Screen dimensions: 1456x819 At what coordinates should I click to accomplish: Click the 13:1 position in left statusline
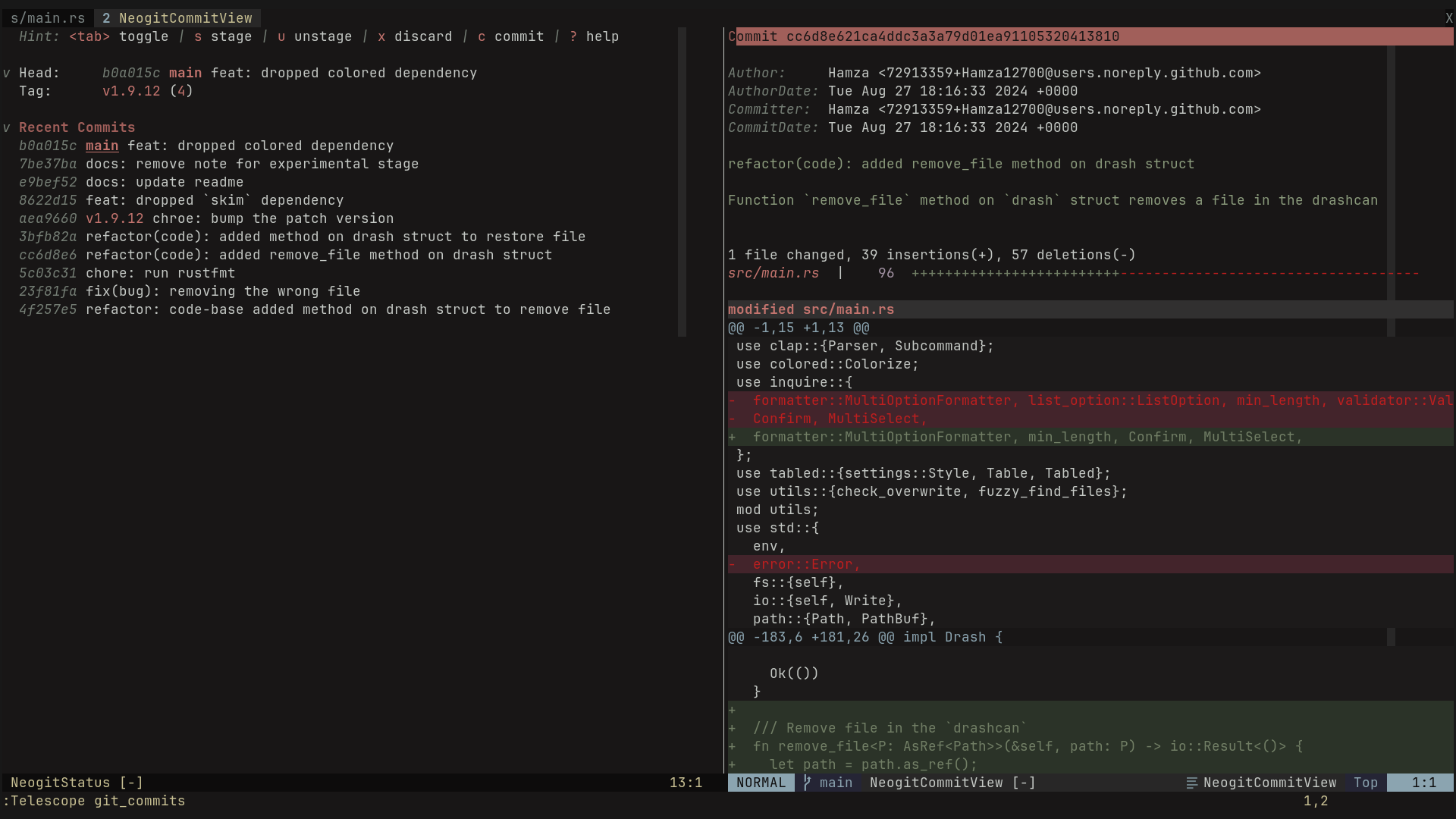click(x=686, y=783)
